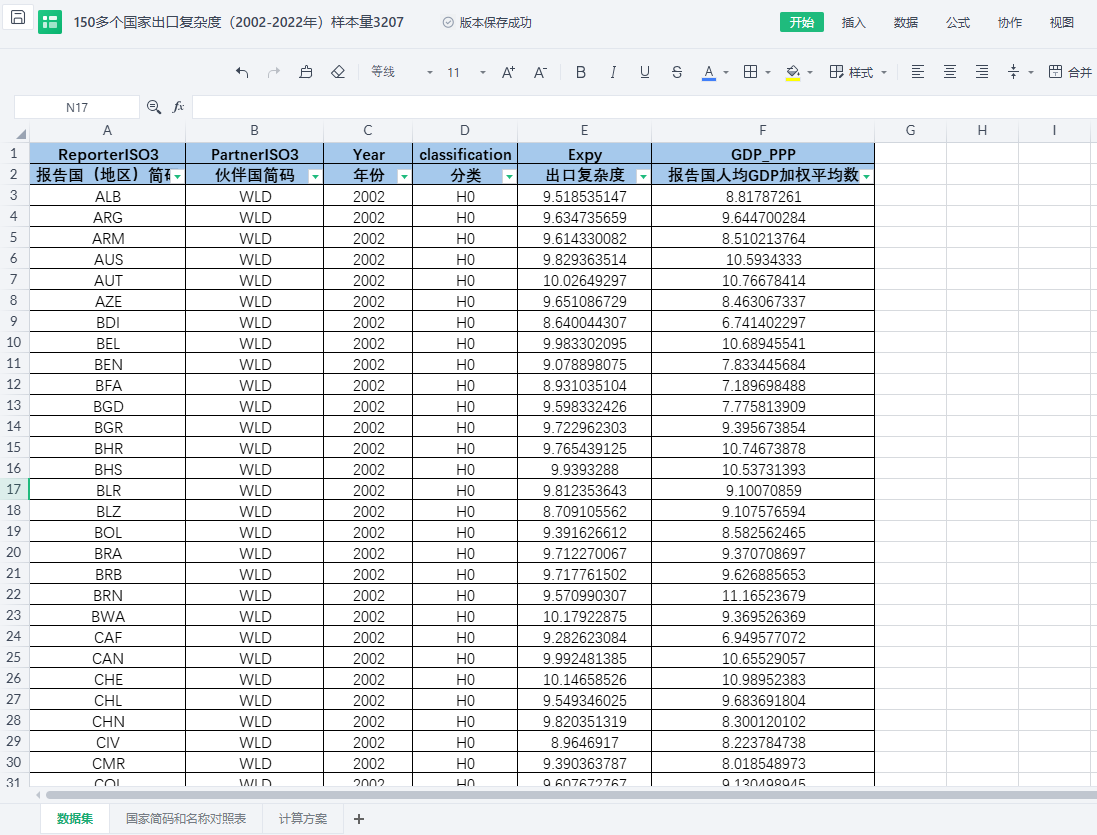The width and height of the screenshot is (1097, 835).
Task: Select the 开始 tab
Action: 802,22
